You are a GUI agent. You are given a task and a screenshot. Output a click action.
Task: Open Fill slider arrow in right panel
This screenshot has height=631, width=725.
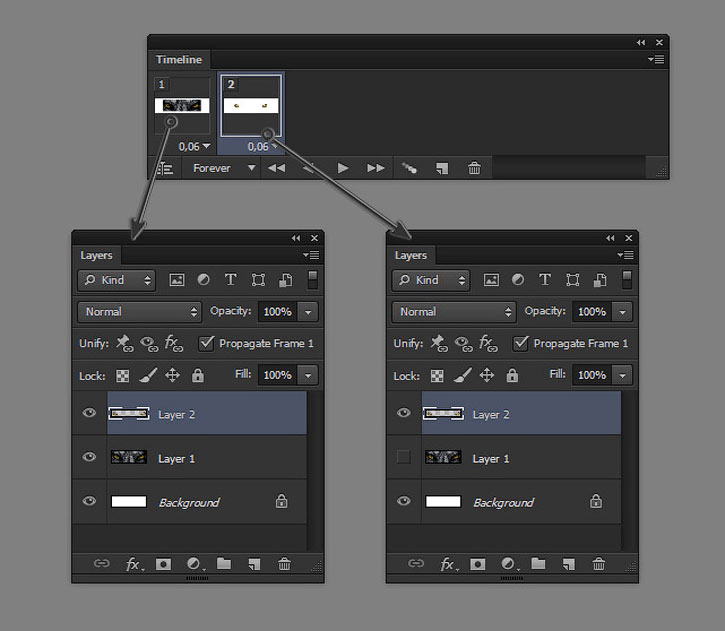click(623, 375)
